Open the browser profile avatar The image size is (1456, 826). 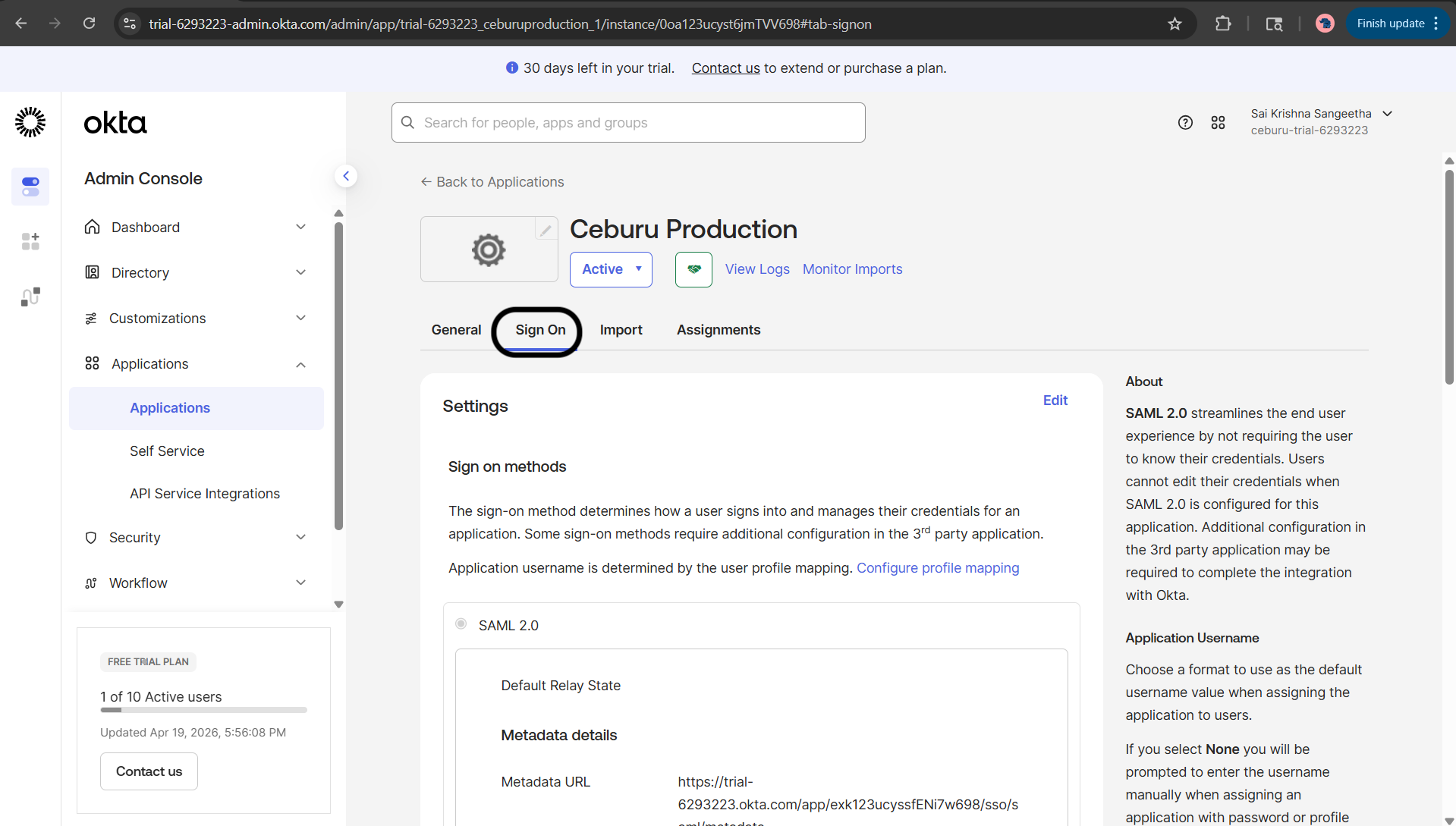coord(1325,24)
